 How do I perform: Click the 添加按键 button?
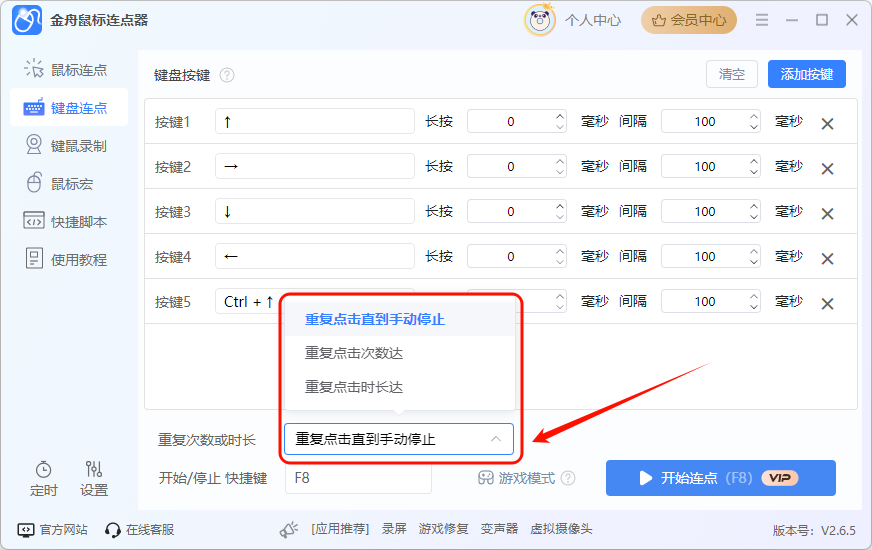[807, 74]
